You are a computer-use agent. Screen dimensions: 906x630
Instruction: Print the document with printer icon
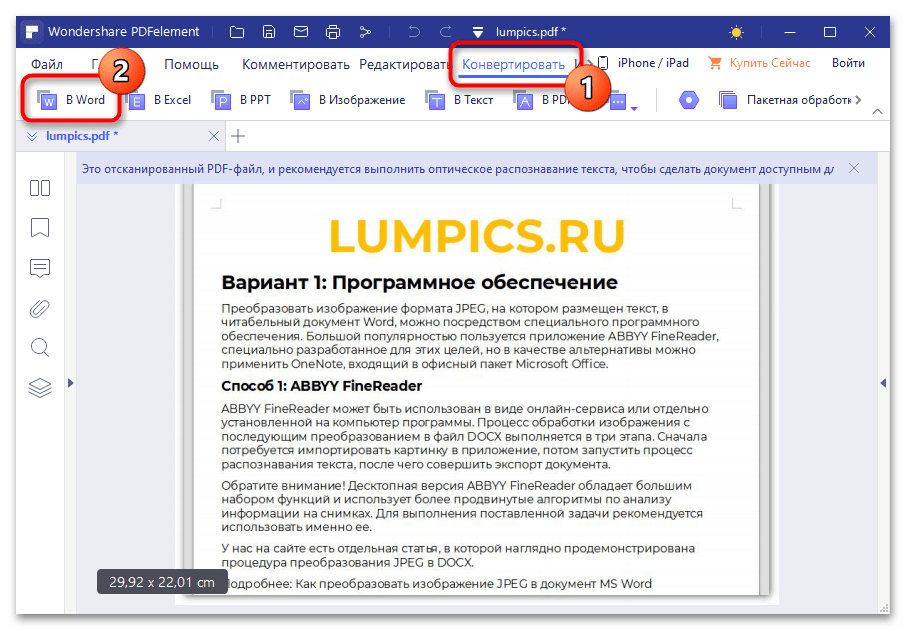pos(333,32)
